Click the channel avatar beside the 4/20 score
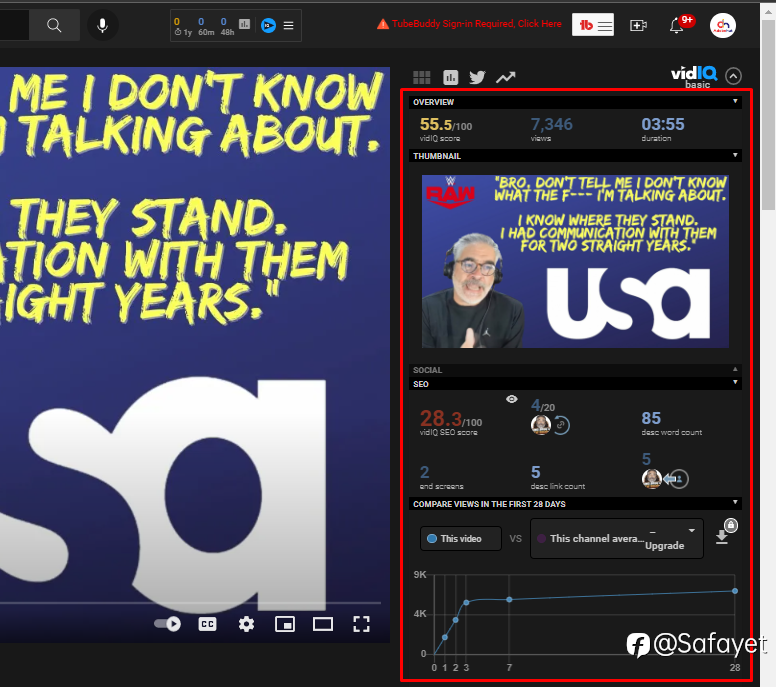Image resolution: width=776 pixels, height=687 pixels. (540, 425)
